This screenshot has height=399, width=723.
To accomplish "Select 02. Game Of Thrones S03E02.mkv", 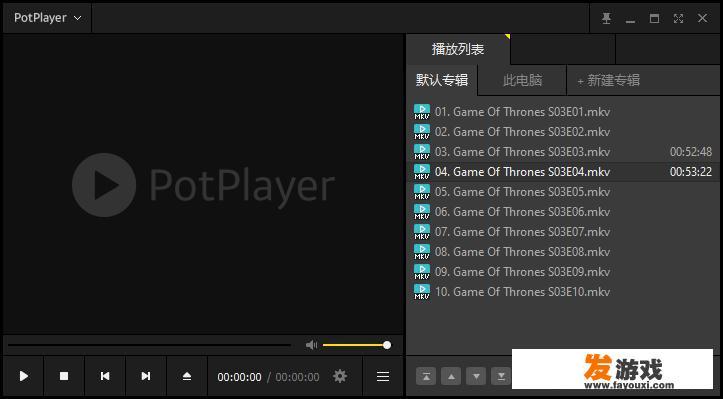I will [563, 132].
